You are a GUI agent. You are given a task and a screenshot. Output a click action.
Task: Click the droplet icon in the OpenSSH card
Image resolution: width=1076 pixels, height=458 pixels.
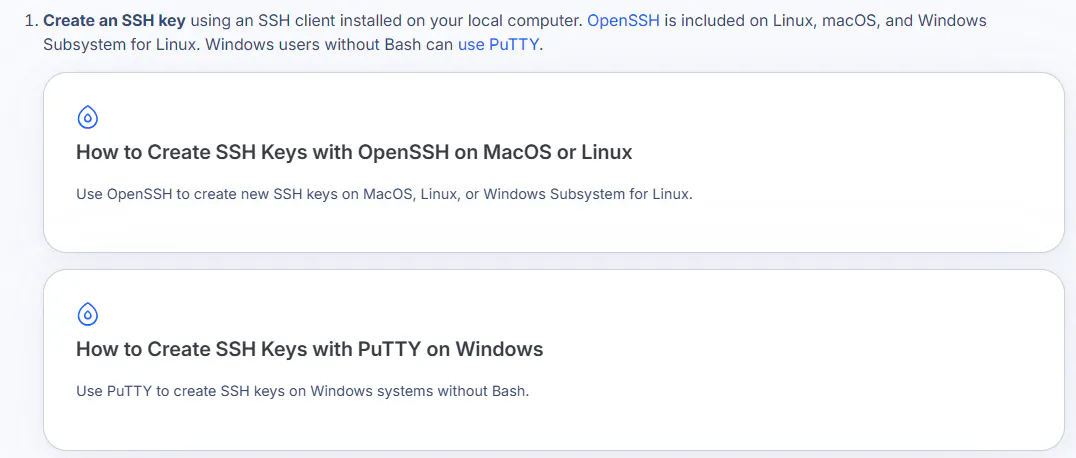[88, 118]
